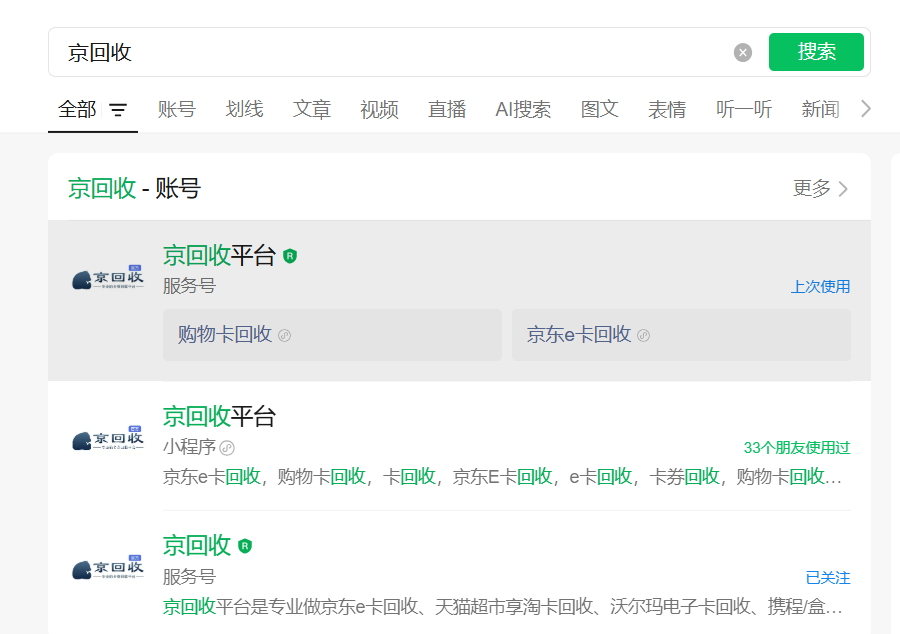Click the green 搜索 button

click(816, 52)
